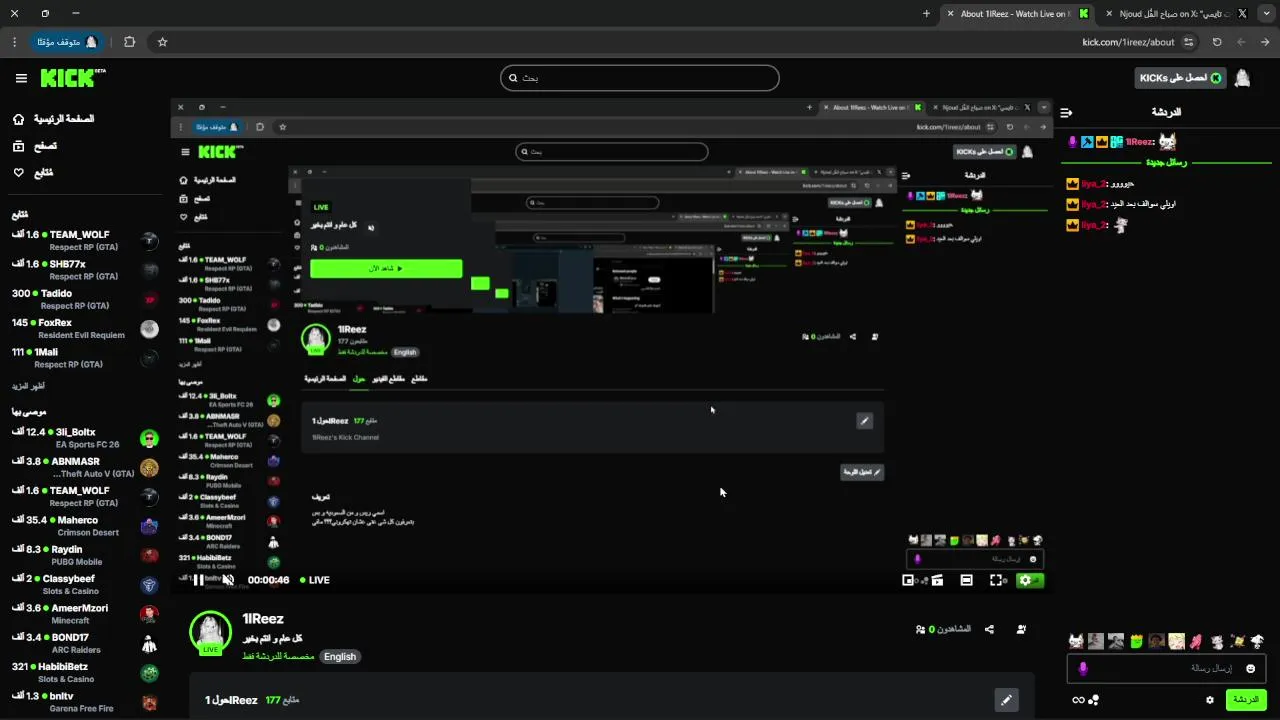1280x720 pixels.
Task: Open Raydin PUBG Mobile stream
Action: 85,555
